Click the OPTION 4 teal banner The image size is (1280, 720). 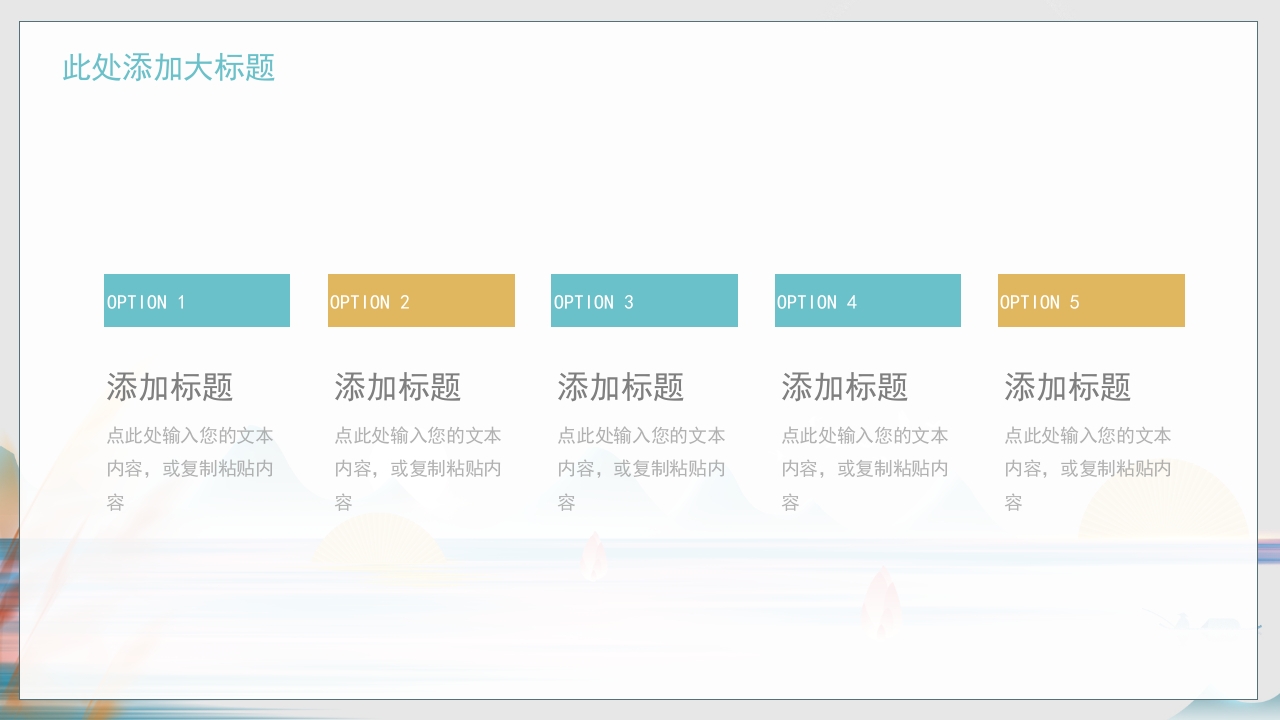click(867, 300)
